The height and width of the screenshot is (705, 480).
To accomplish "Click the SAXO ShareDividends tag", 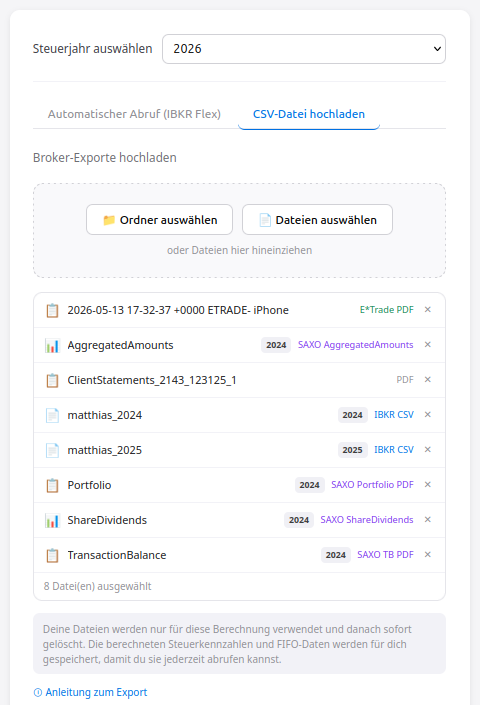I will (x=367, y=520).
